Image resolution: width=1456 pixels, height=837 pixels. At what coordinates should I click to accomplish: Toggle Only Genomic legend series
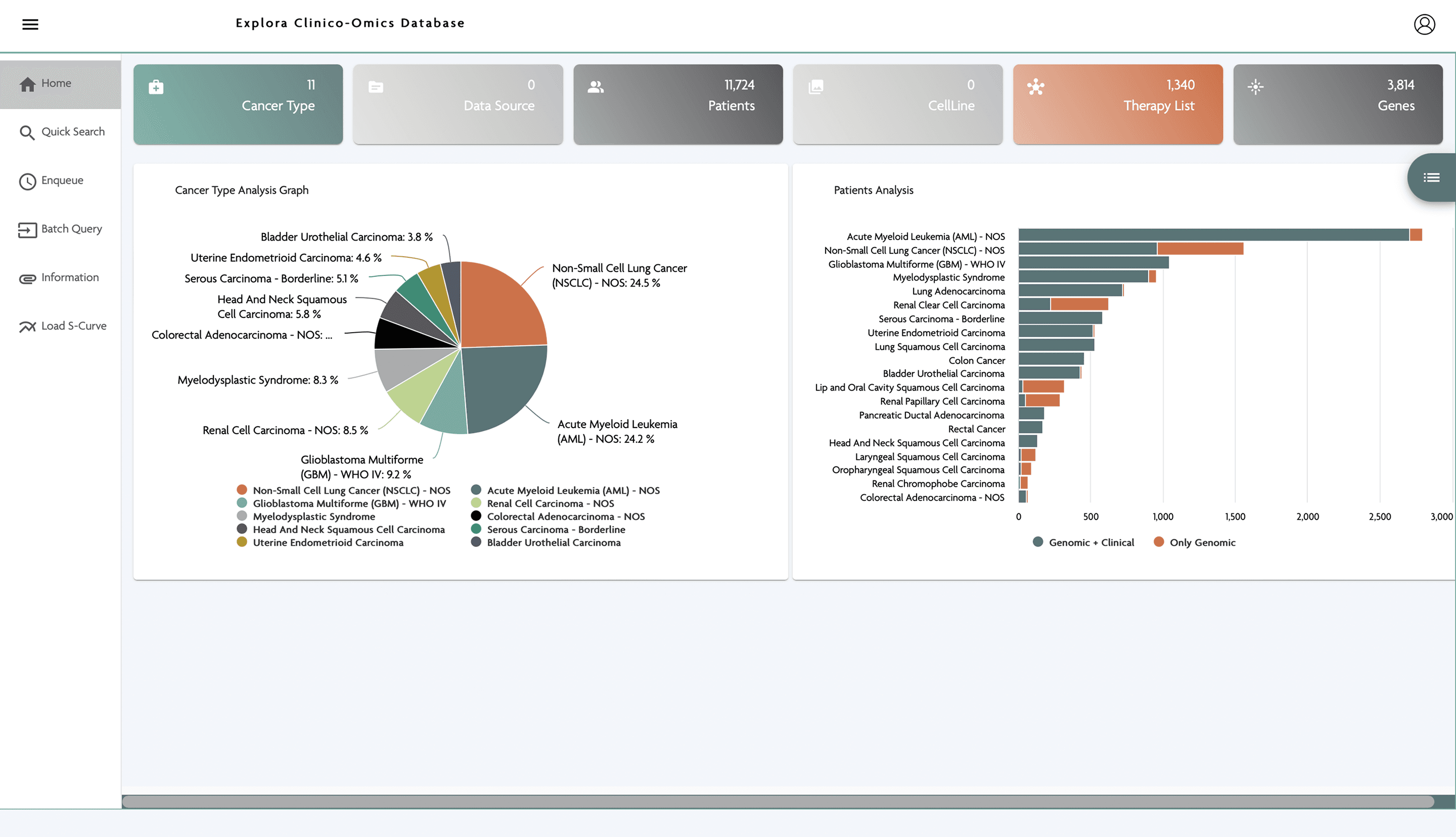[x=1195, y=542]
